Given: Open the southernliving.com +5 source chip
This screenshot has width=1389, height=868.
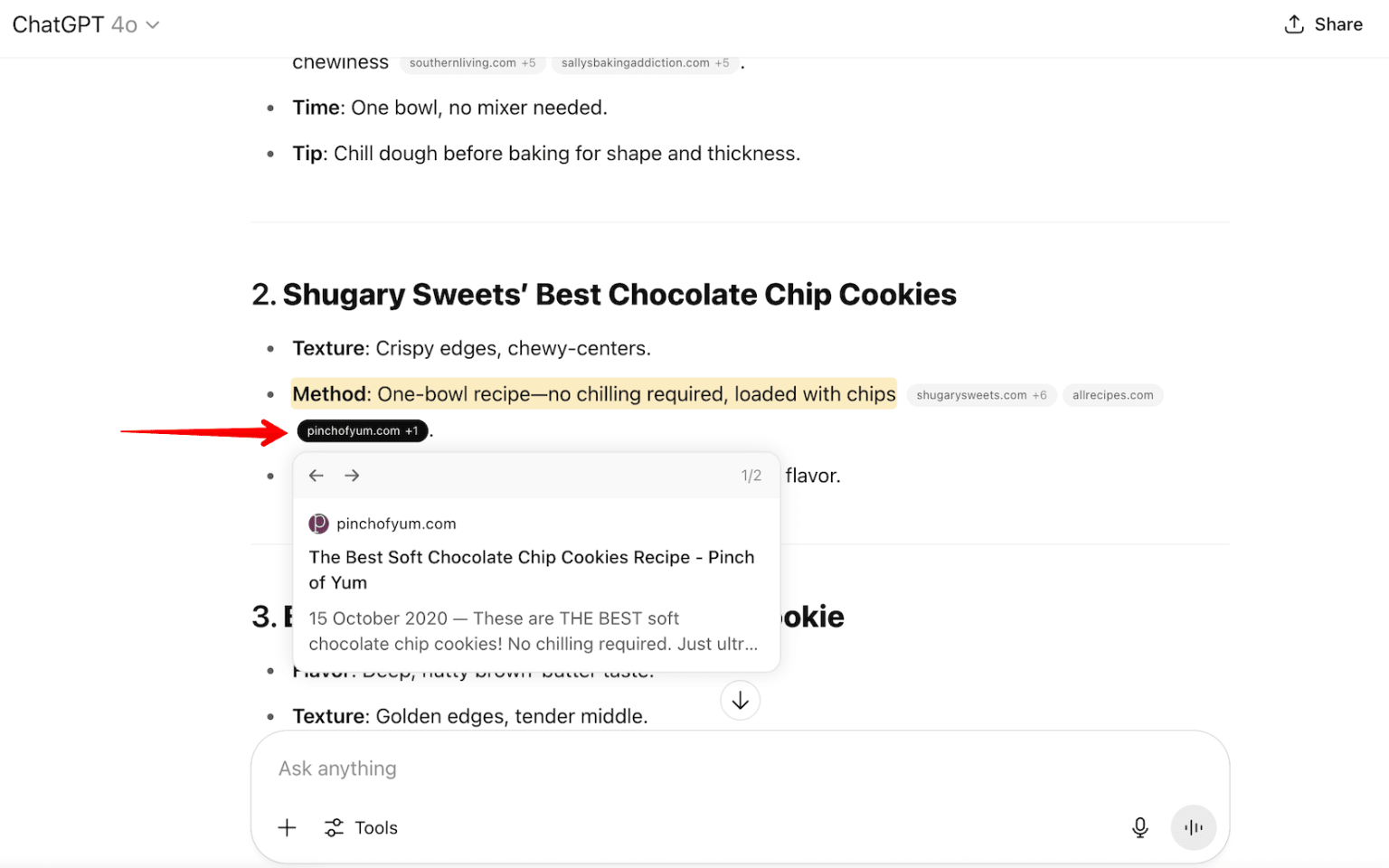Looking at the screenshot, I should (472, 63).
